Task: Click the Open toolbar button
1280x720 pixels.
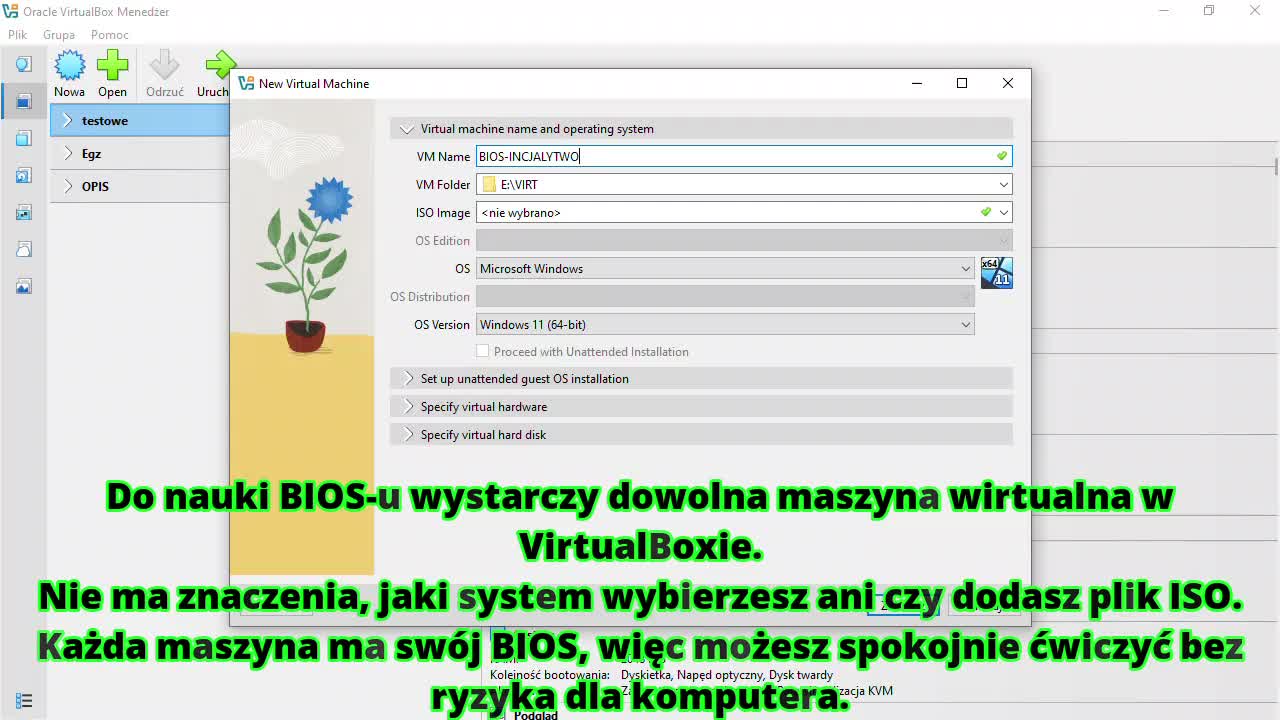Action: coord(112,72)
